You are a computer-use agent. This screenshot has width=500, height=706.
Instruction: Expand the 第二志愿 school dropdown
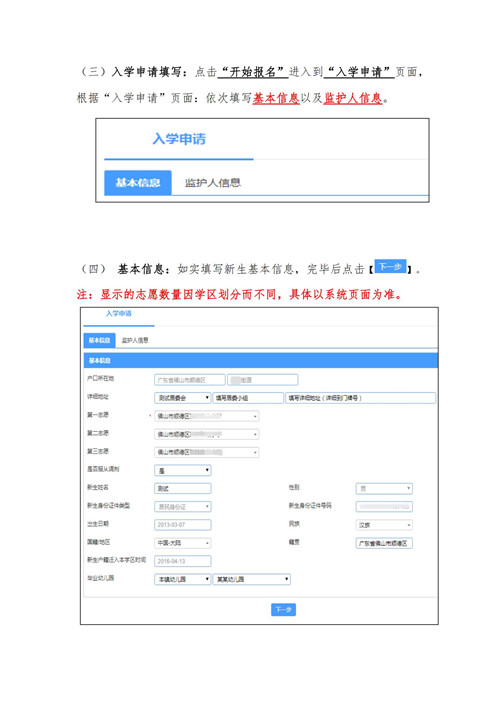[x=207, y=434]
